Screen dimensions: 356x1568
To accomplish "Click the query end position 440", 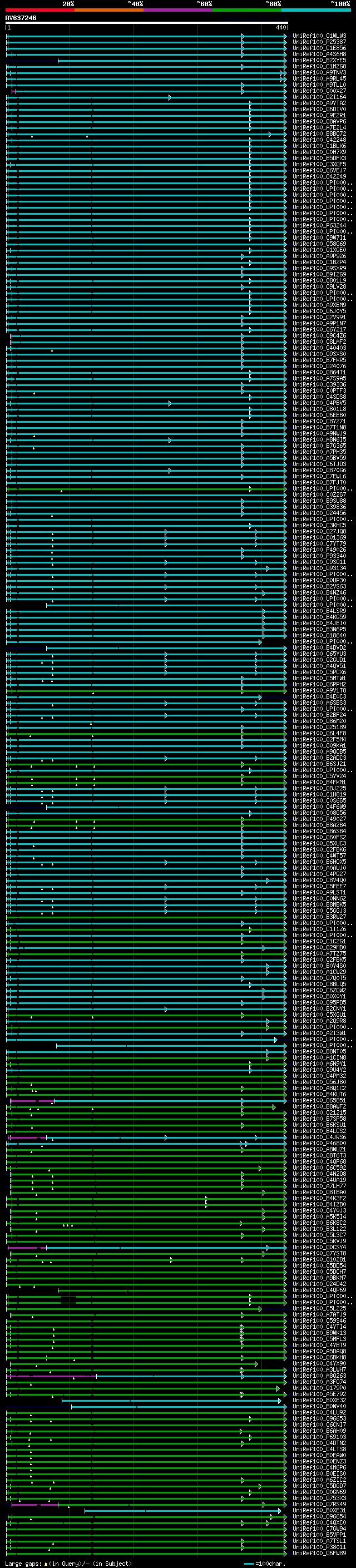I will point(280,27).
